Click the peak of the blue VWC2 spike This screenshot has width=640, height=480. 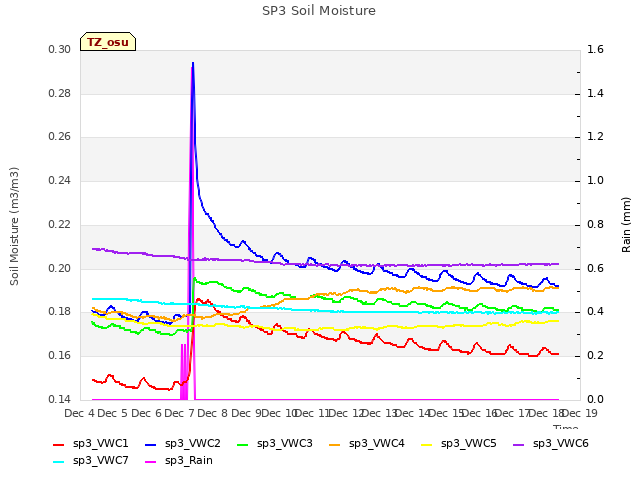193,63
